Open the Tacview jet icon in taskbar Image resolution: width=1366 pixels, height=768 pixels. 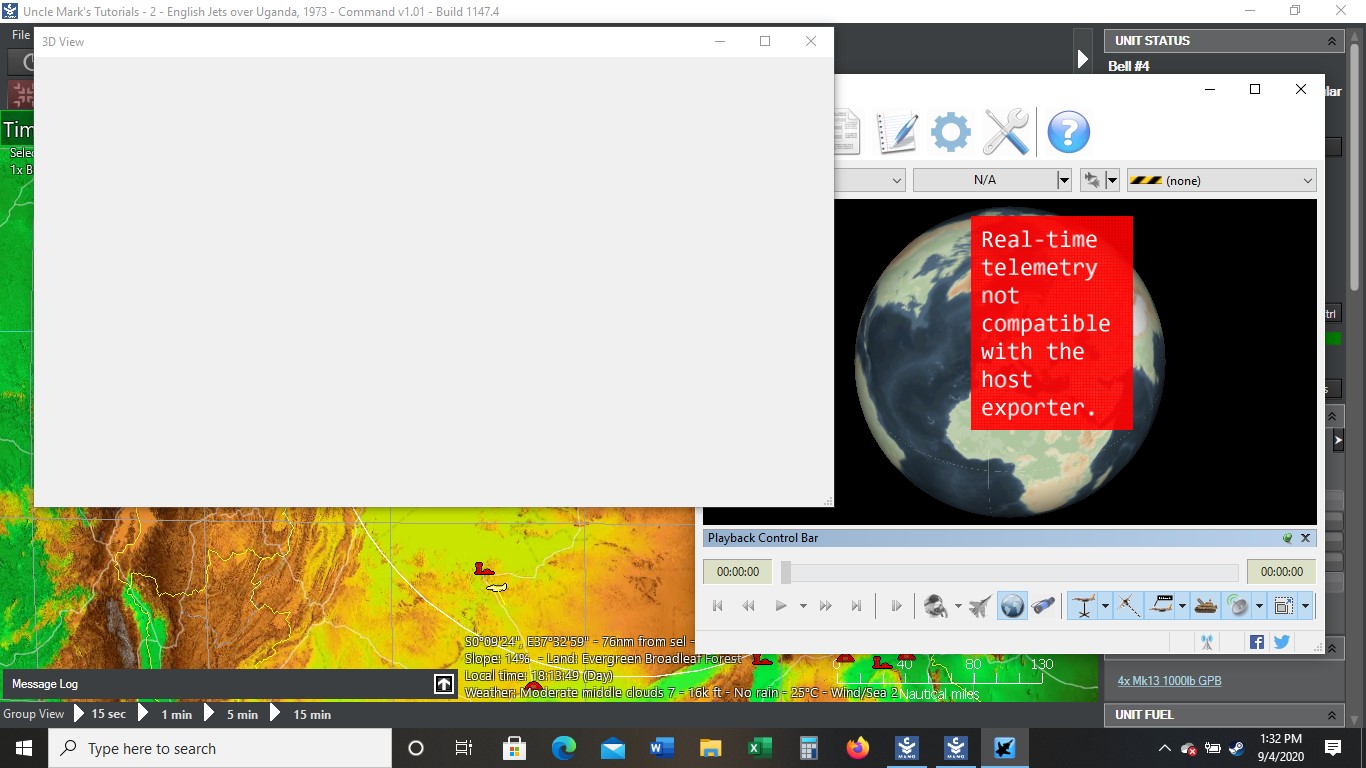point(1004,748)
